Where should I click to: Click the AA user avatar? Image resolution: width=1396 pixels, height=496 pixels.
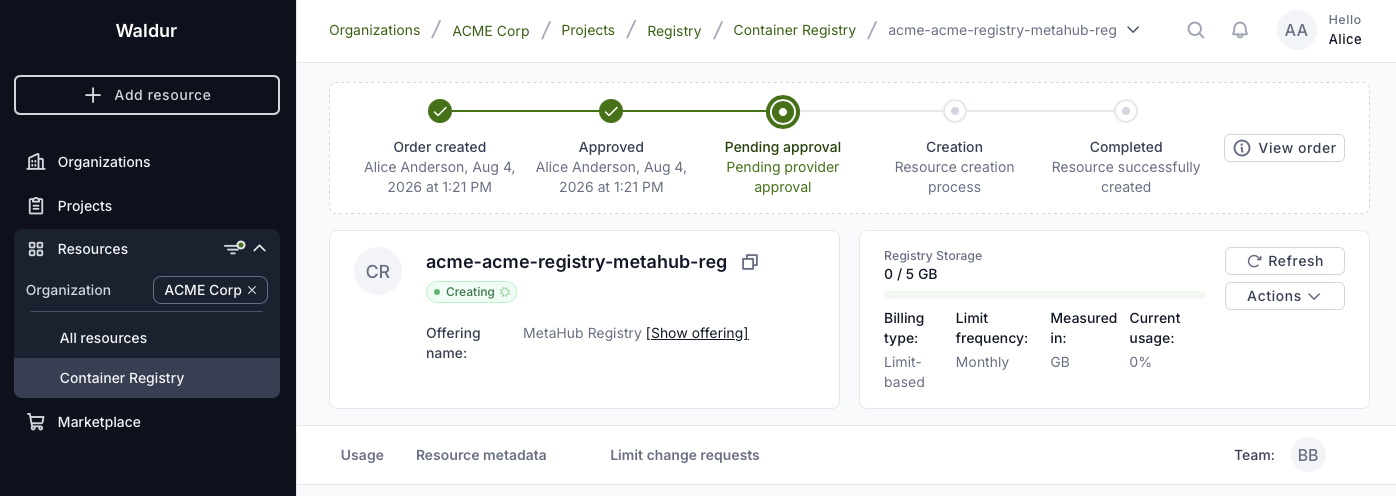pyautogui.click(x=1296, y=30)
